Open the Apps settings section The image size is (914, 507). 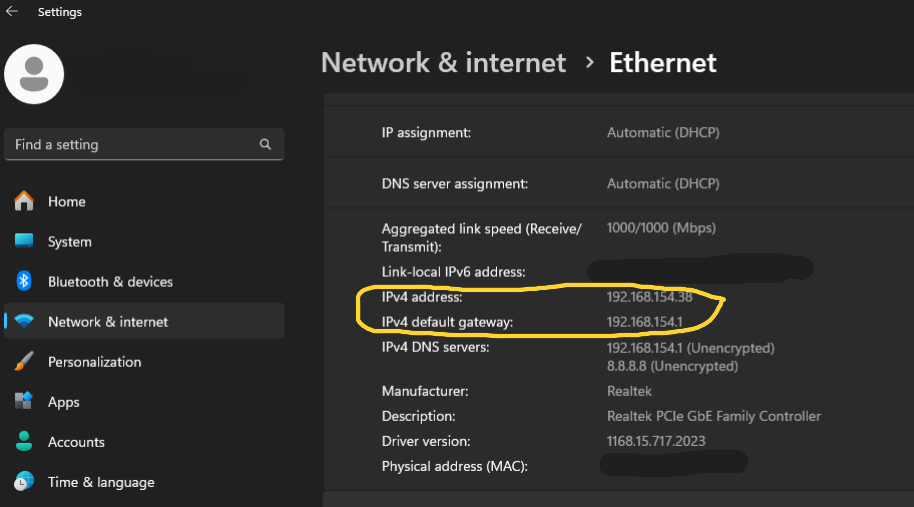(x=63, y=402)
